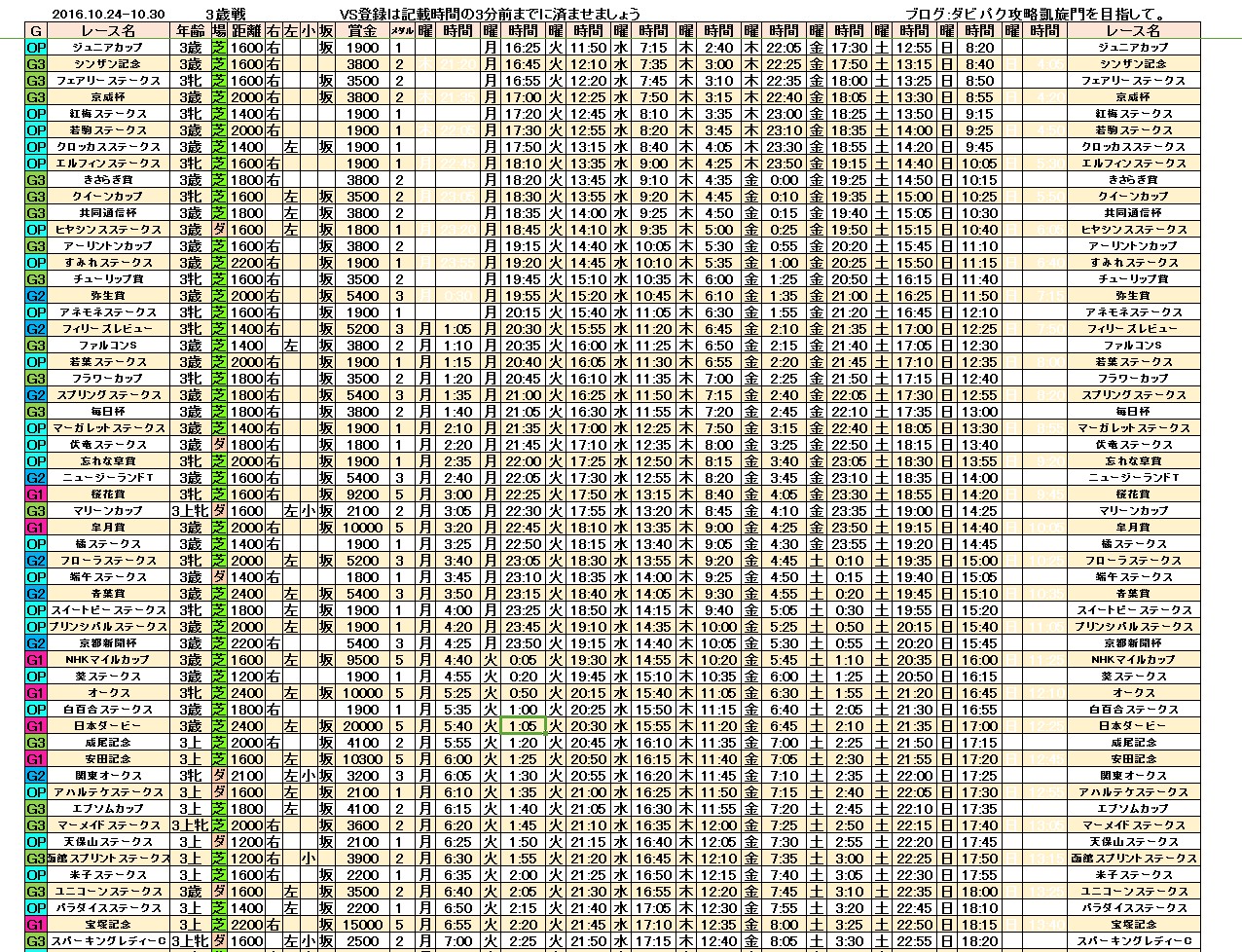The height and width of the screenshot is (952, 1242).
Task: Click the 2400 distance cell in オークス row
Action: (246, 693)
